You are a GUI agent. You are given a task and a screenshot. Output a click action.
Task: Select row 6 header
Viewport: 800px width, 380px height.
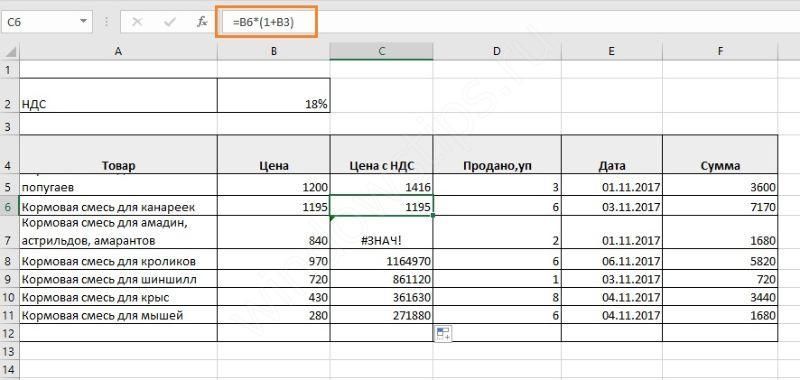pos(10,207)
